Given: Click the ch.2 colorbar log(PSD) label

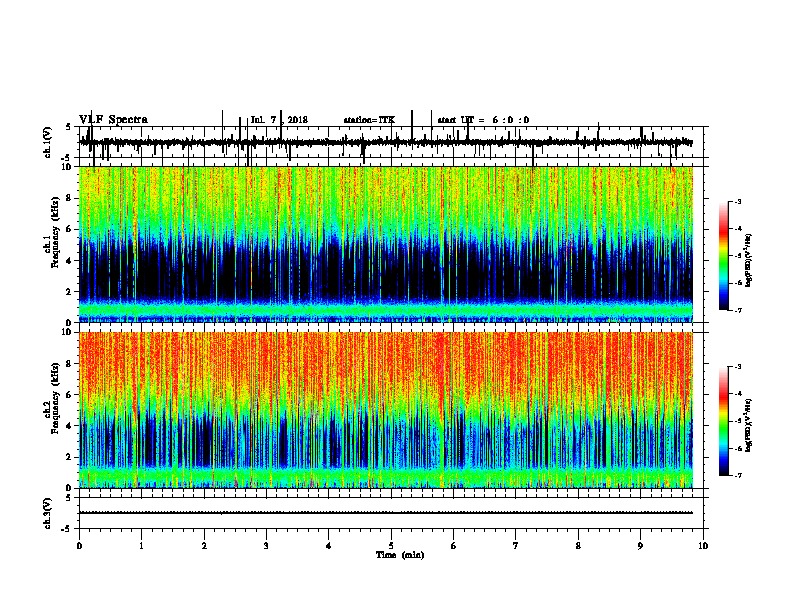Looking at the screenshot, I should tap(749, 425).
